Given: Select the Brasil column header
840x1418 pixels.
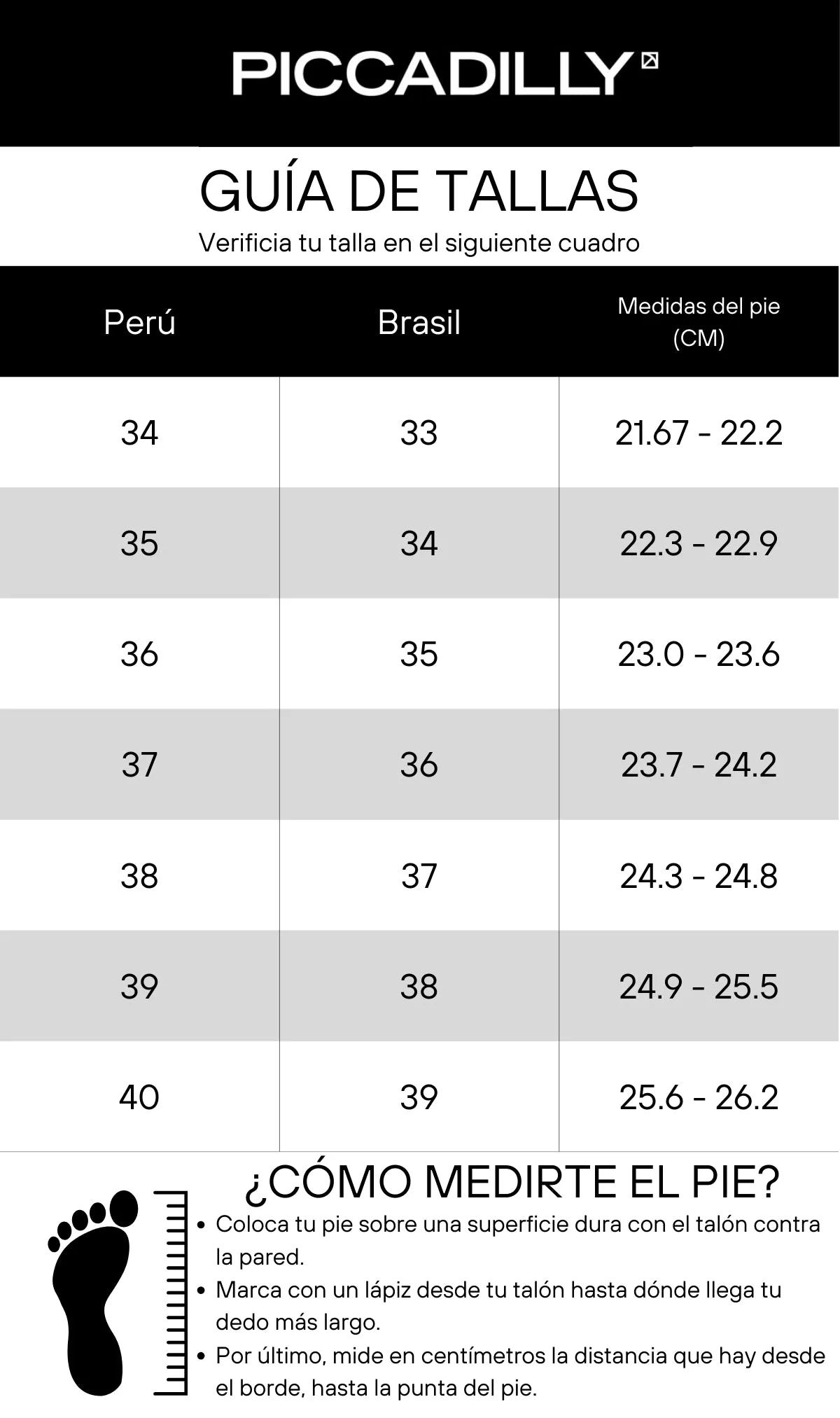Looking at the screenshot, I should (419, 322).
